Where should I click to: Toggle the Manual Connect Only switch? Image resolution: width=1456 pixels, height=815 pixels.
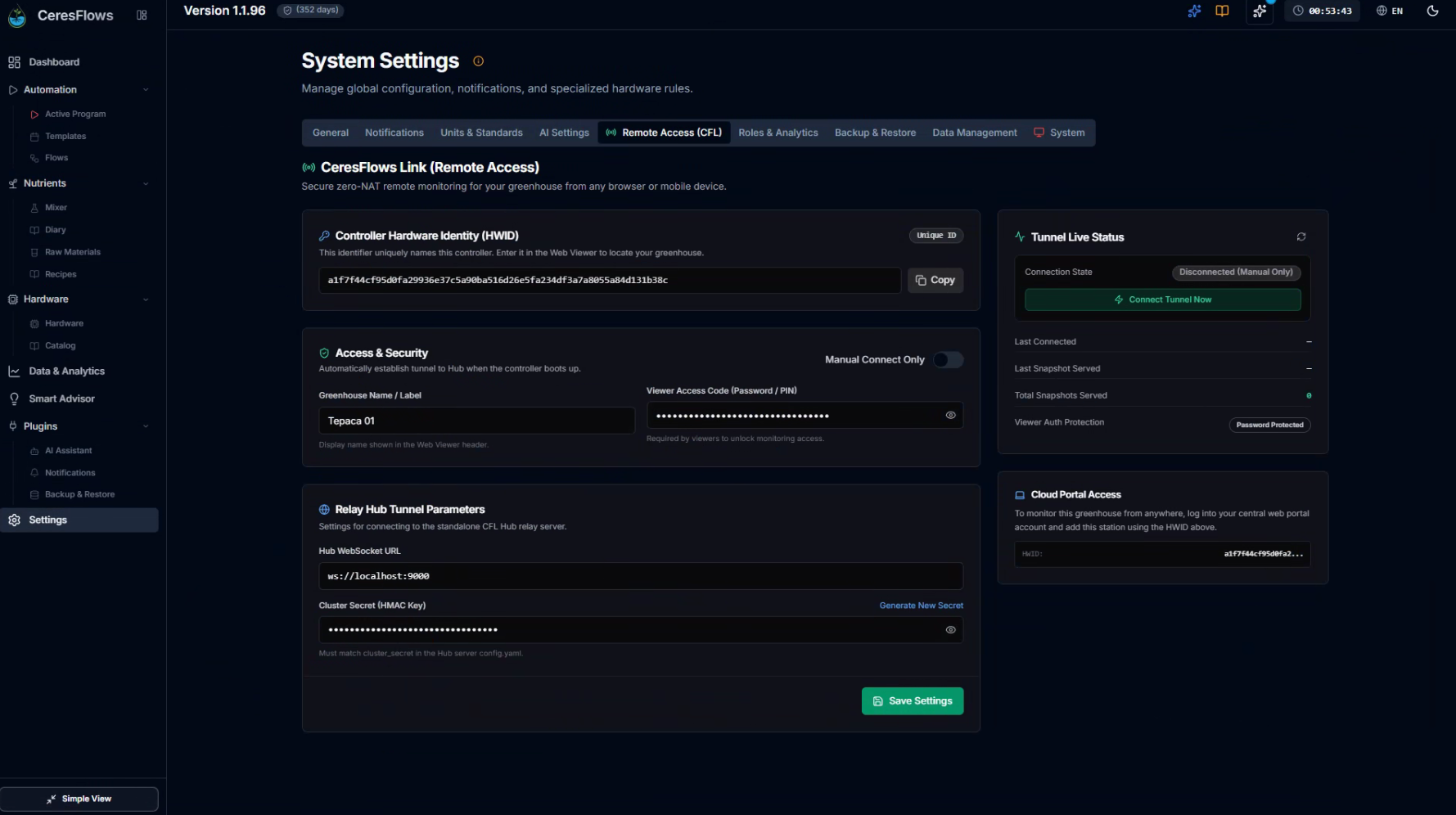click(x=948, y=359)
